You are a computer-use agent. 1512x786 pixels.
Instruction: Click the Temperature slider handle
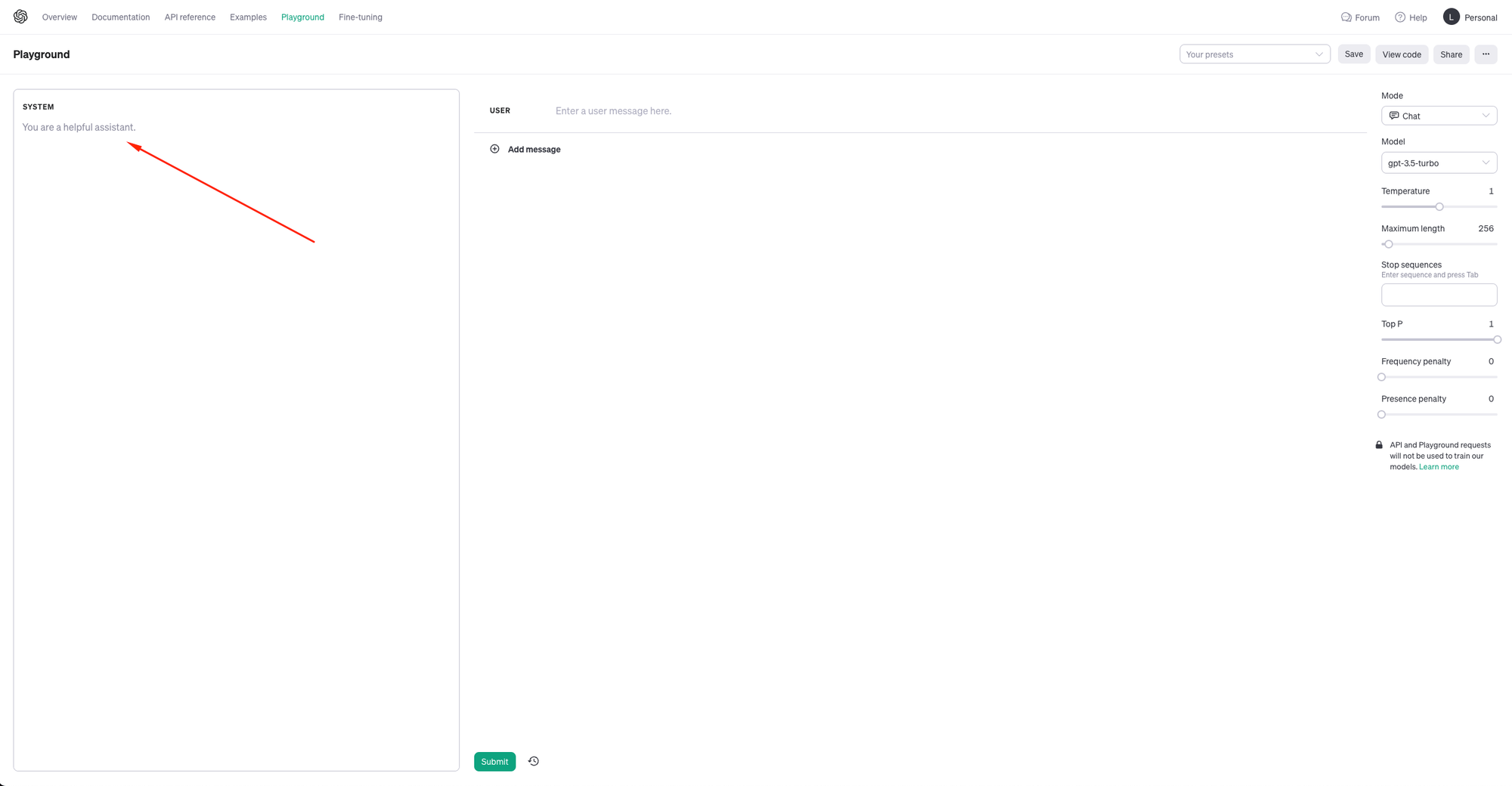[x=1439, y=206]
